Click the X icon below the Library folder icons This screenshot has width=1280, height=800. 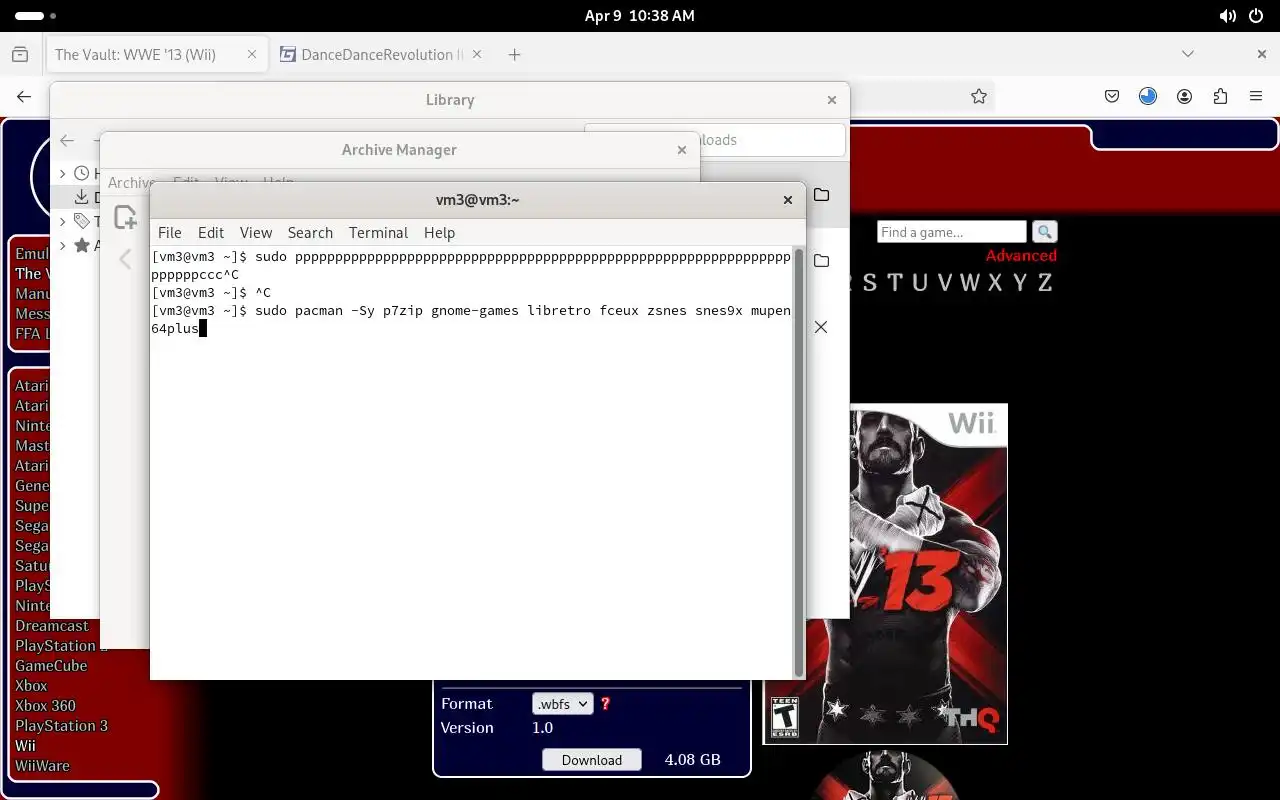coord(820,327)
